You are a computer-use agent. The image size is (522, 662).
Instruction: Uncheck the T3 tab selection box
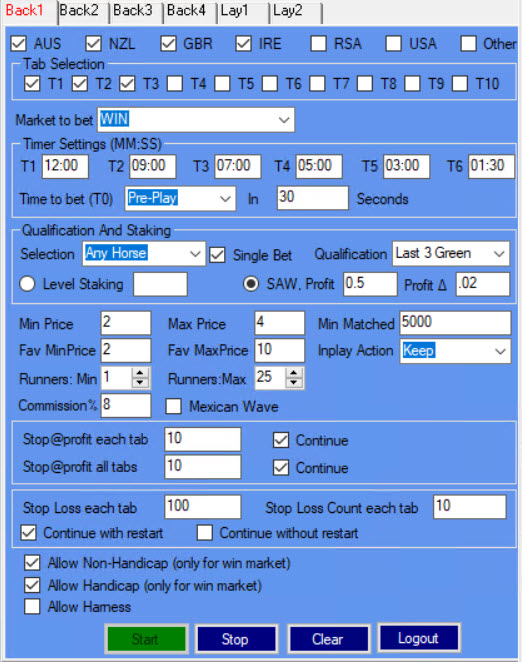[127, 84]
